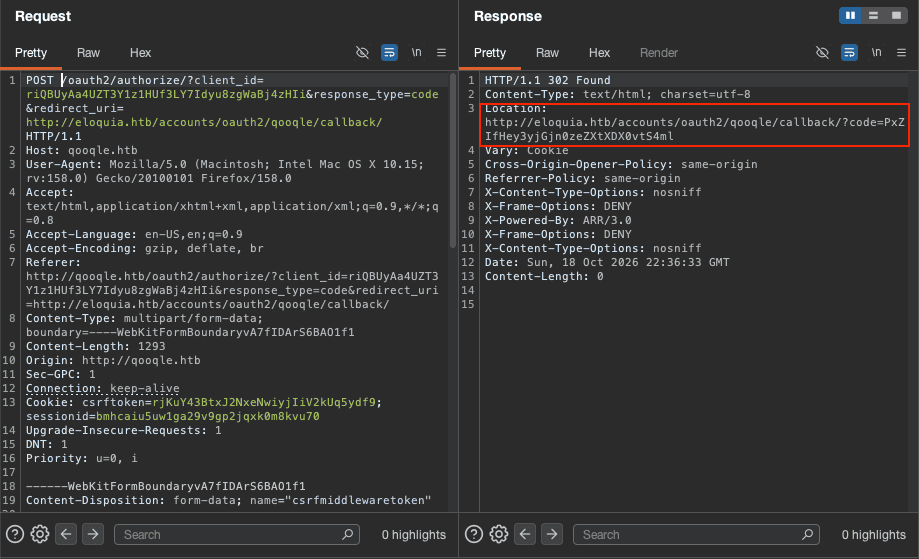This screenshot has height=559, width=919.
Task: Click Priority: u=0, i line
Action: tap(81, 459)
